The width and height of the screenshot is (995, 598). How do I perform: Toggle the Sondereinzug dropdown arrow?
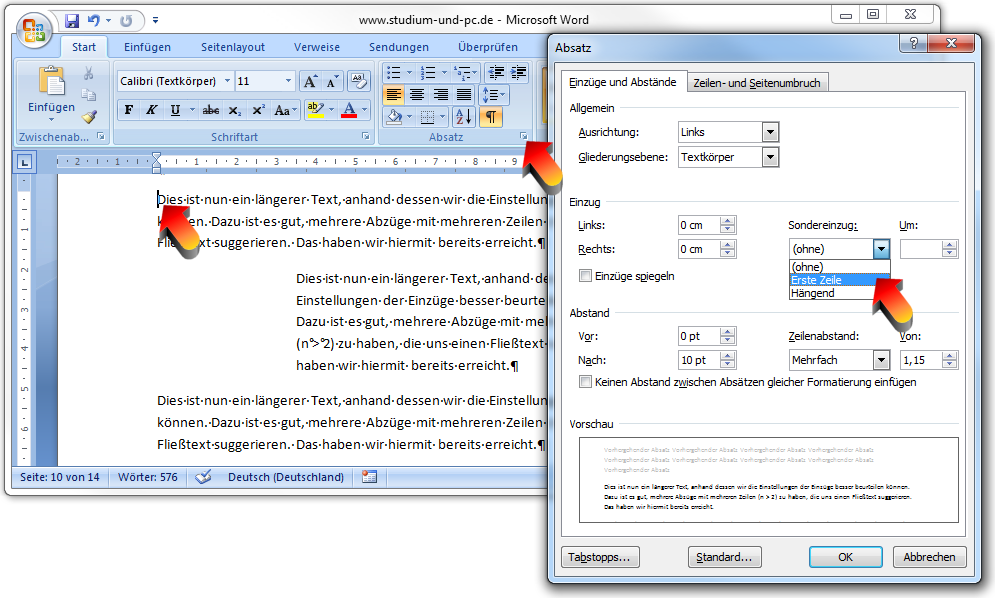click(881, 249)
